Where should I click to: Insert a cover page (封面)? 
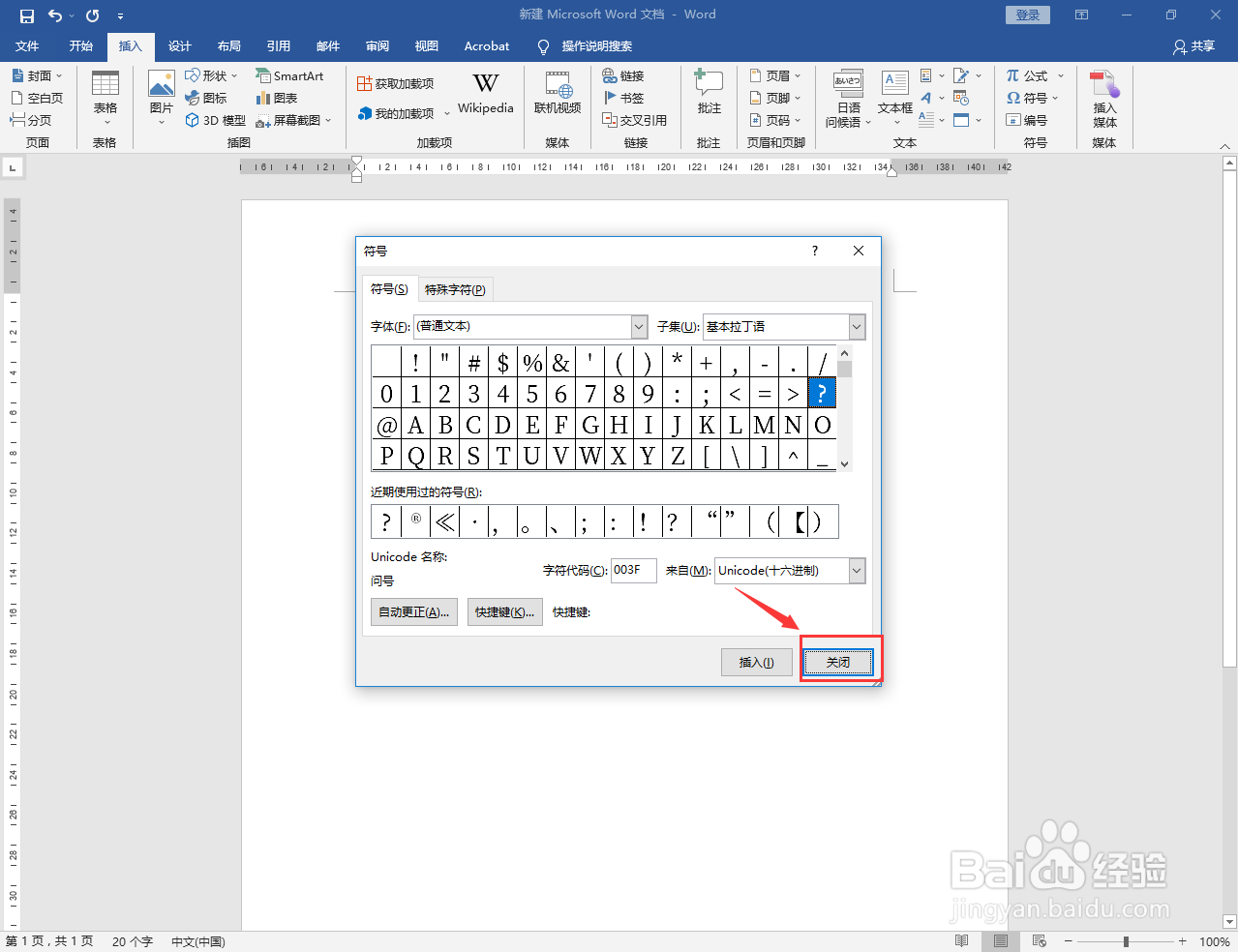pos(37,75)
